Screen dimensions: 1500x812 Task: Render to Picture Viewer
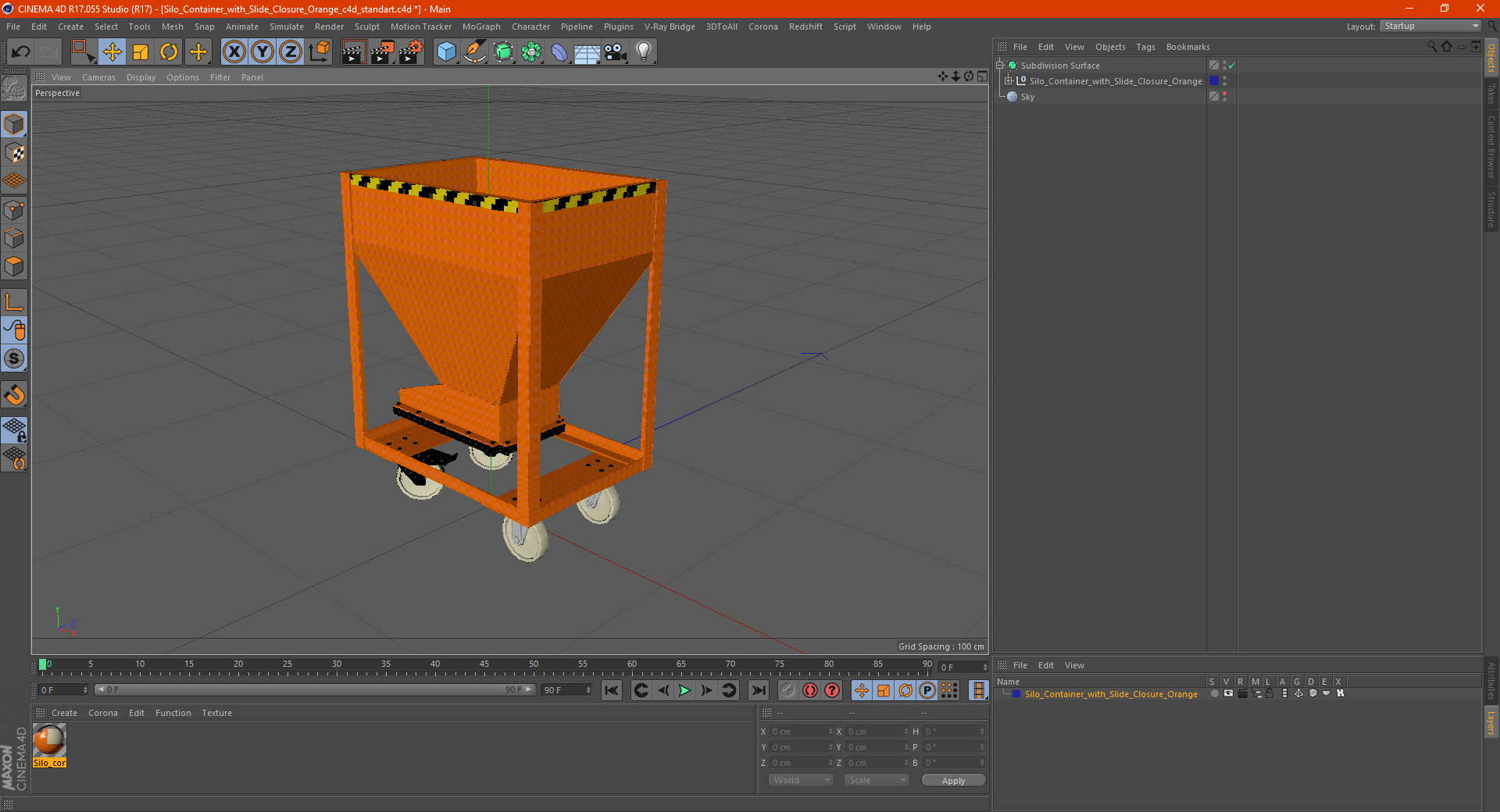point(382,52)
